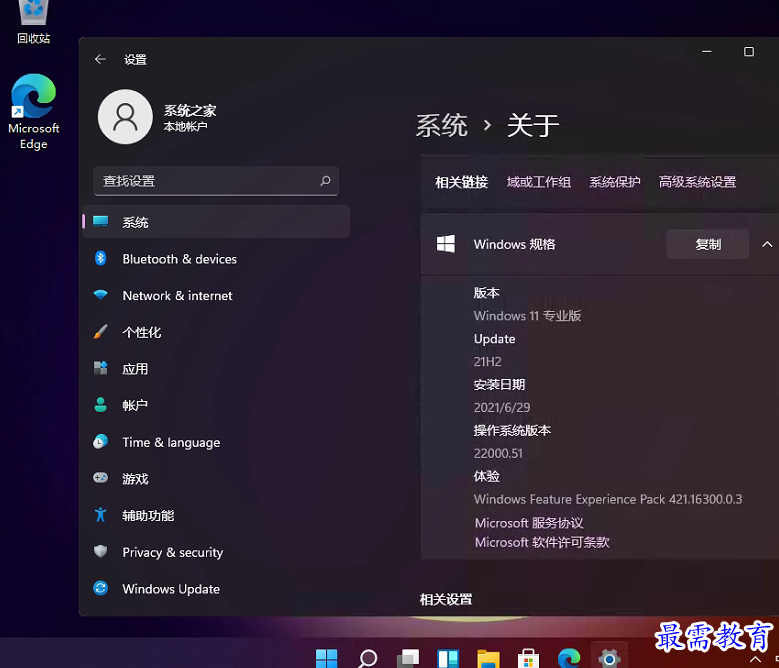Open 游戏 settings text label

coord(135,478)
